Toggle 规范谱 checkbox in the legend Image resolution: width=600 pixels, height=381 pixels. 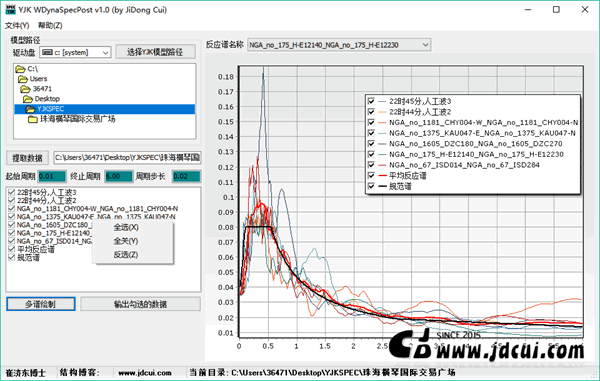[x=371, y=186]
